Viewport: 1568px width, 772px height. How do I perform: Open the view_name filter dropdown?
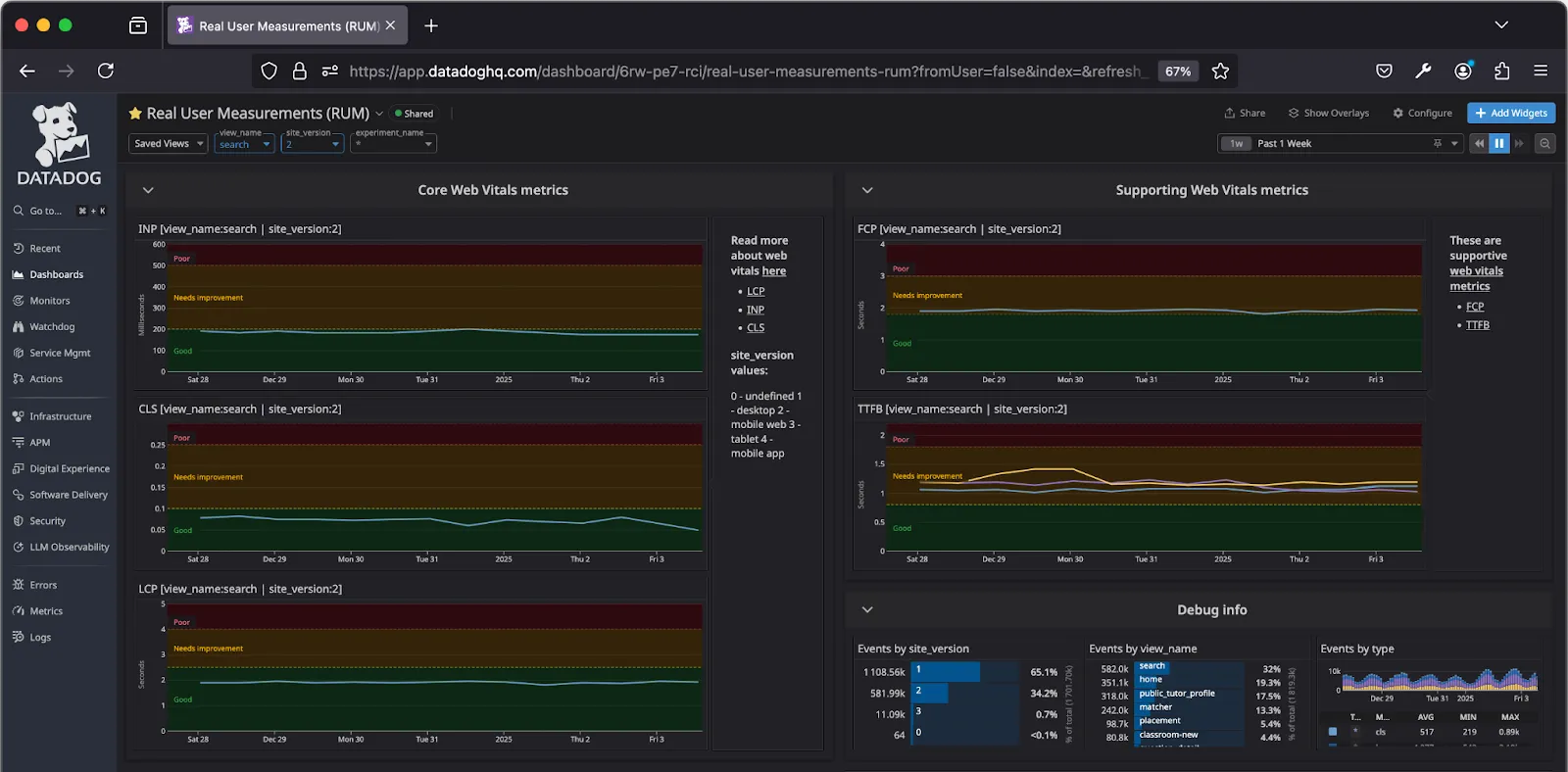[243, 144]
